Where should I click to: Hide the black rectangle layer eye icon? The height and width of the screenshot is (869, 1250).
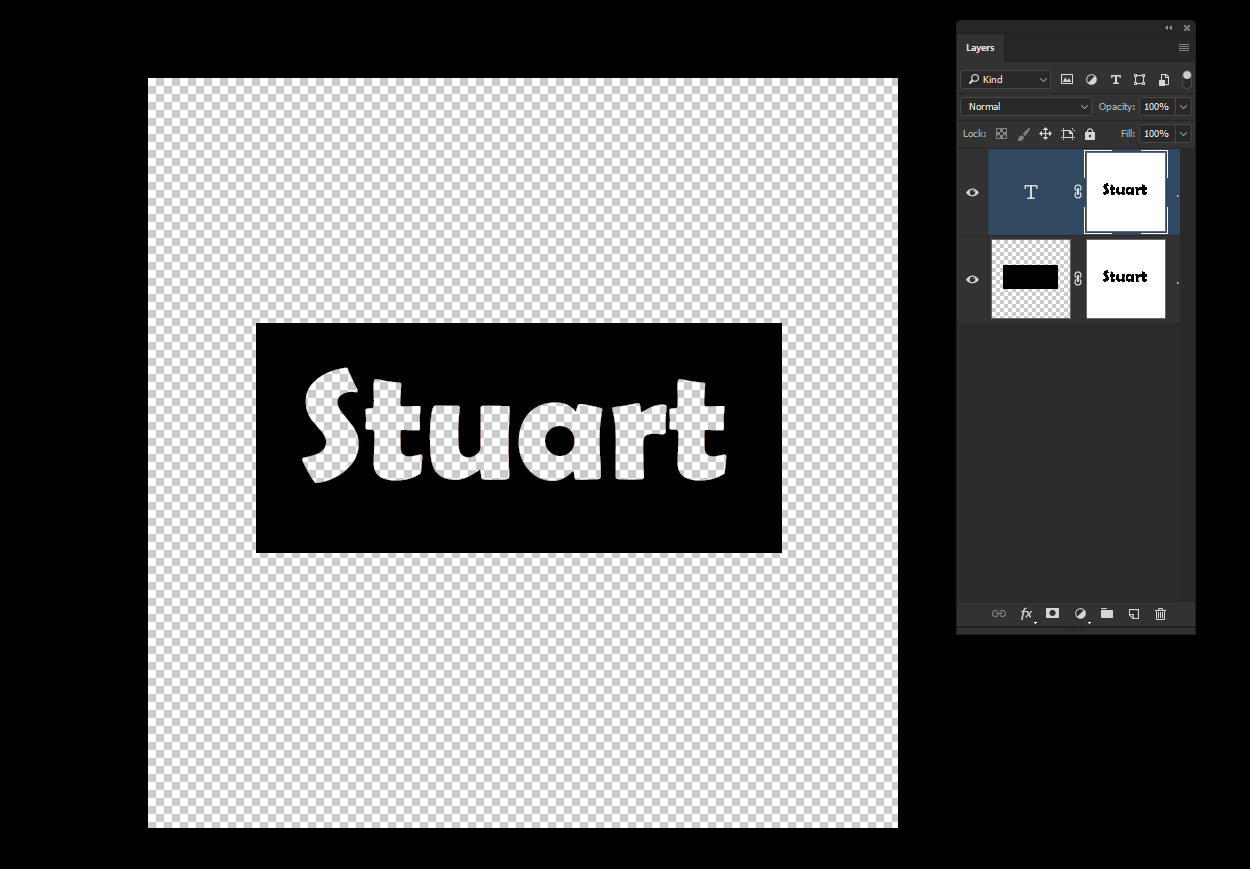click(972, 279)
